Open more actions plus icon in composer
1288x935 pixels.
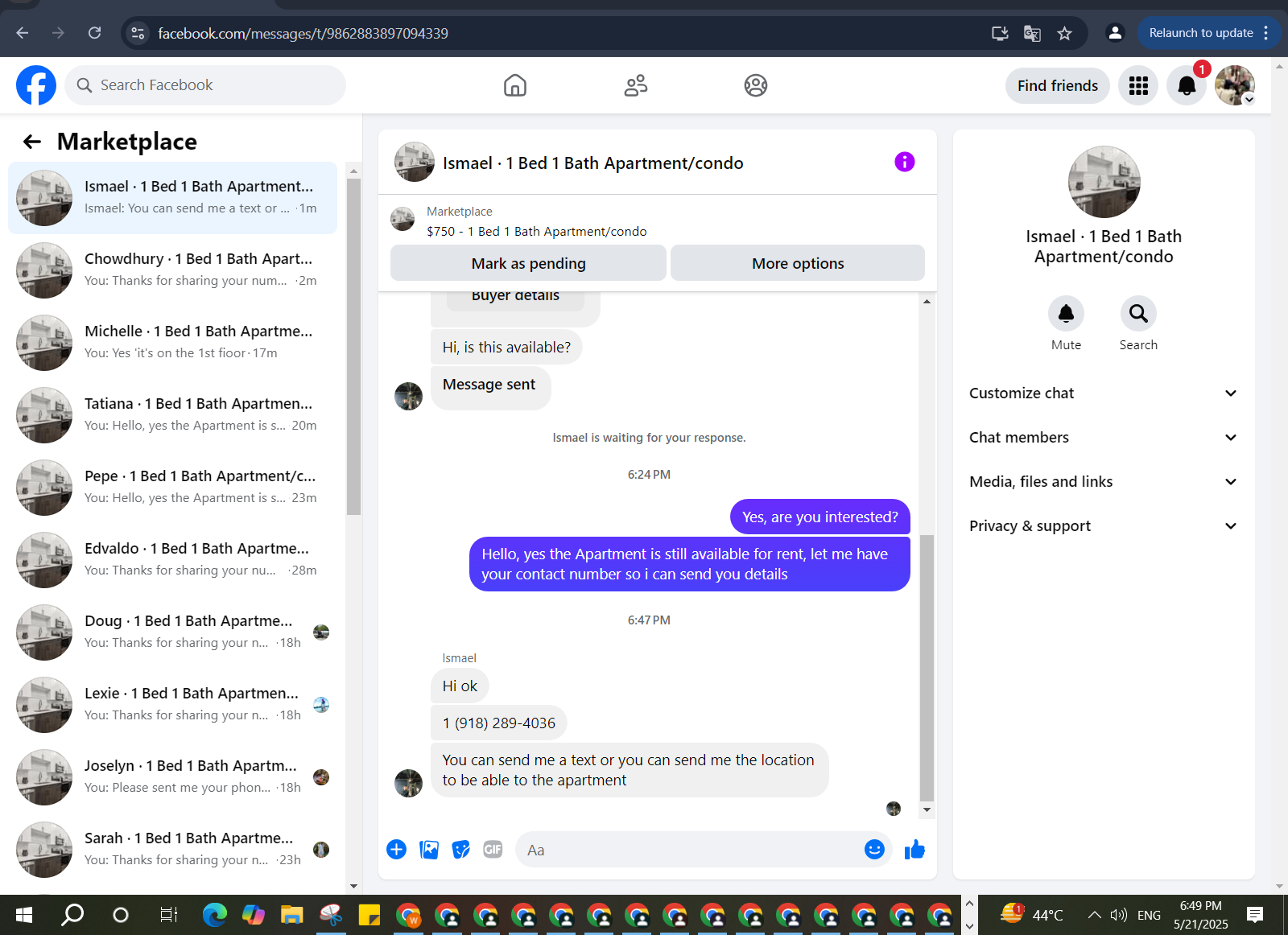pyautogui.click(x=396, y=850)
